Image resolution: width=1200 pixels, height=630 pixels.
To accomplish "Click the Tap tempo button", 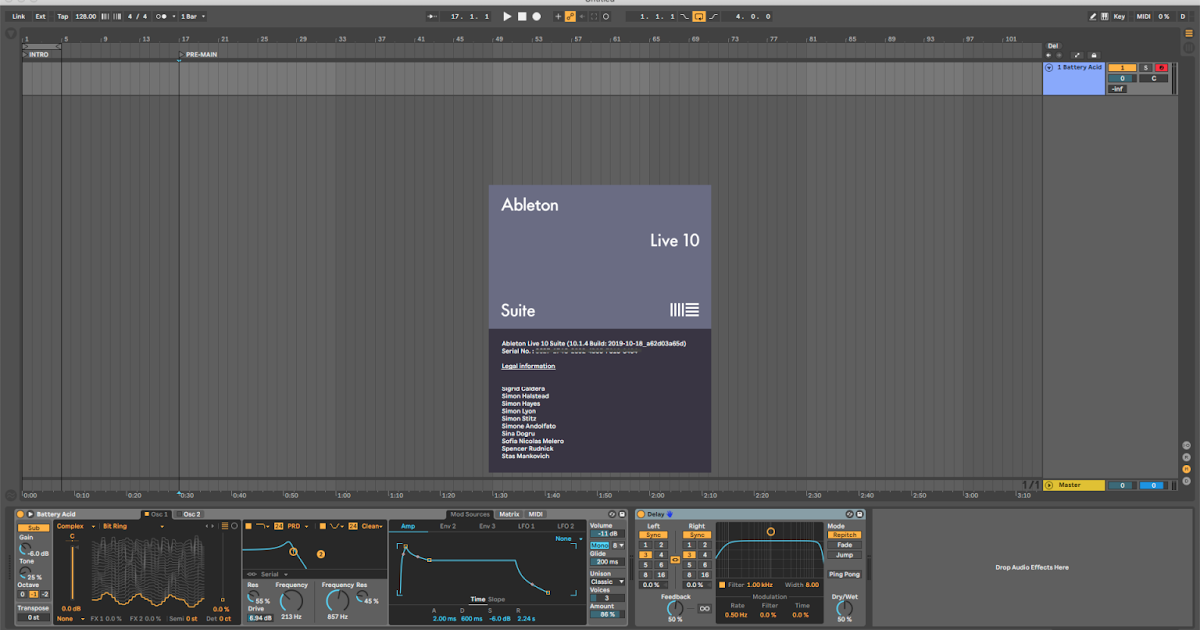I will click(63, 17).
